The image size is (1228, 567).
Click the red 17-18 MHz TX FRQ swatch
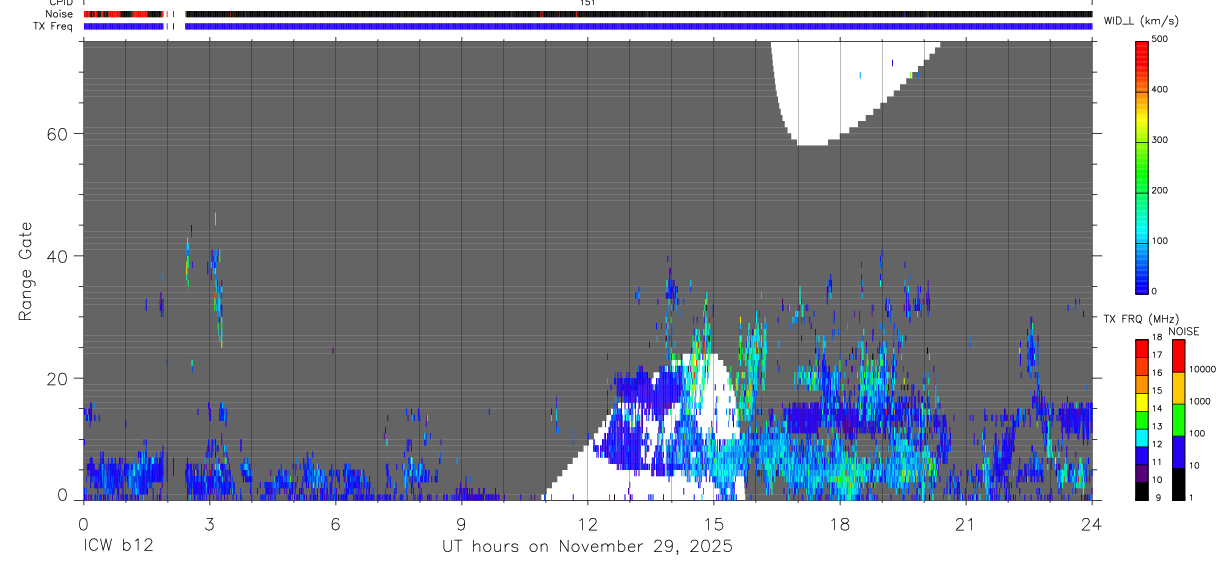pyautogui.click(x=1141, y=348)
